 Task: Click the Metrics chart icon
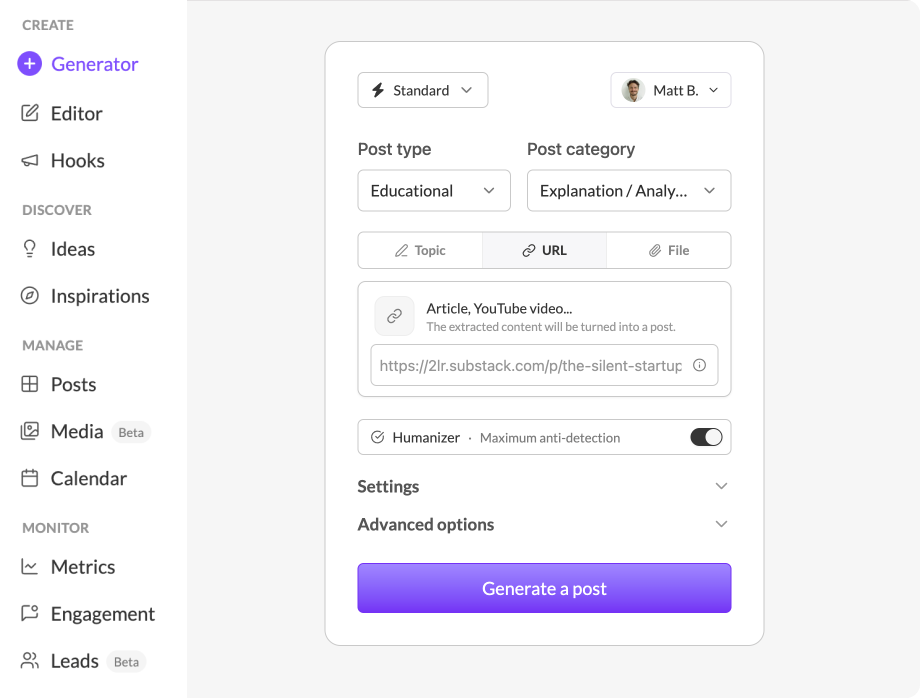tap(29, 566)
